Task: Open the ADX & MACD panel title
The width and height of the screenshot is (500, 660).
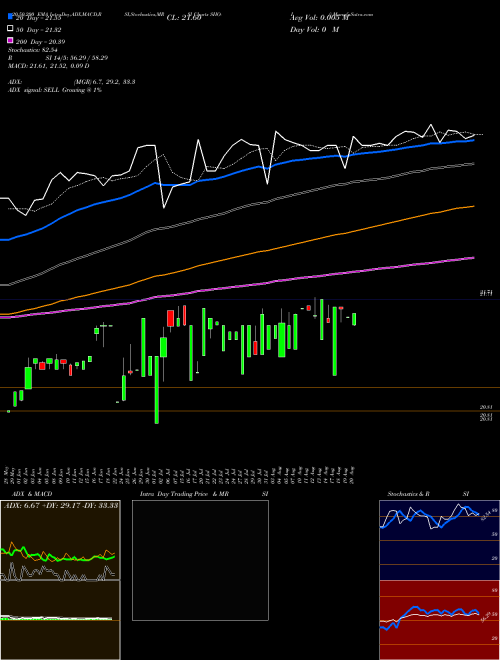Action: pyautogui.click(x=27, y=494)
